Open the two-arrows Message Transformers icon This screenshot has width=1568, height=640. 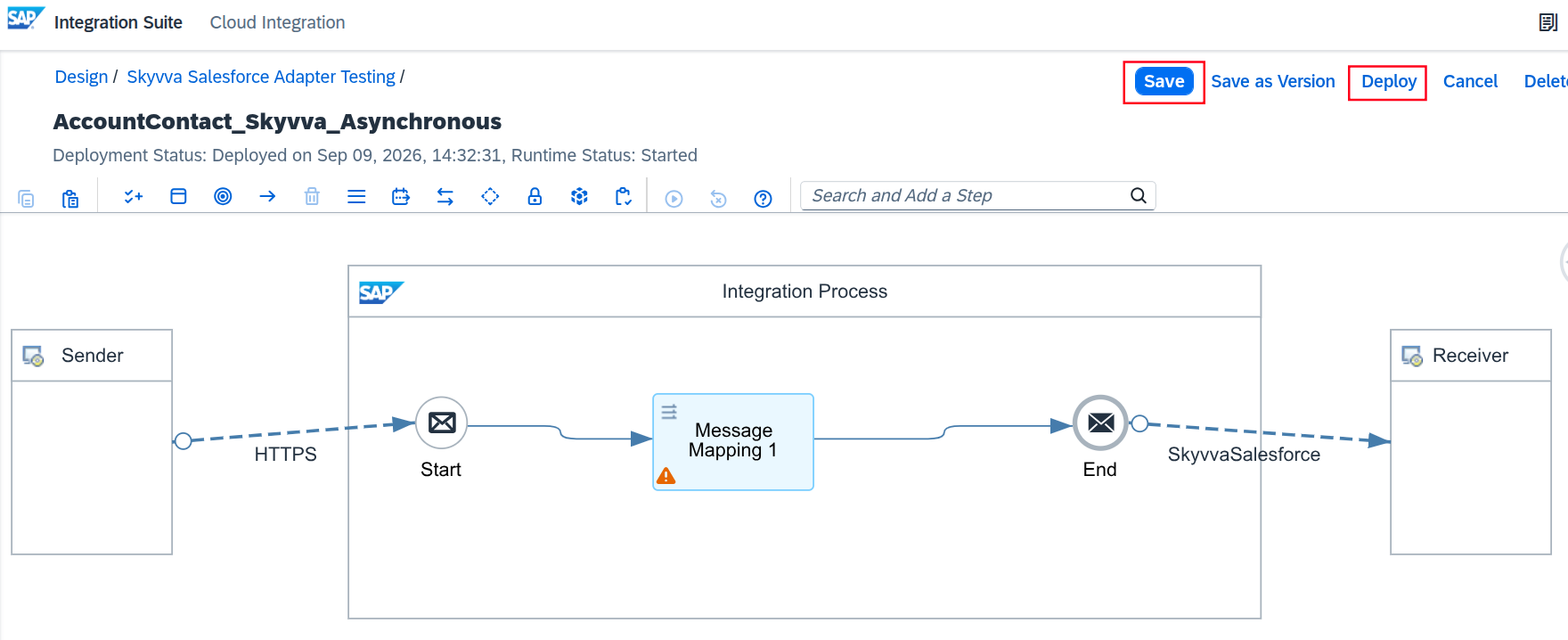pos(445,196)
